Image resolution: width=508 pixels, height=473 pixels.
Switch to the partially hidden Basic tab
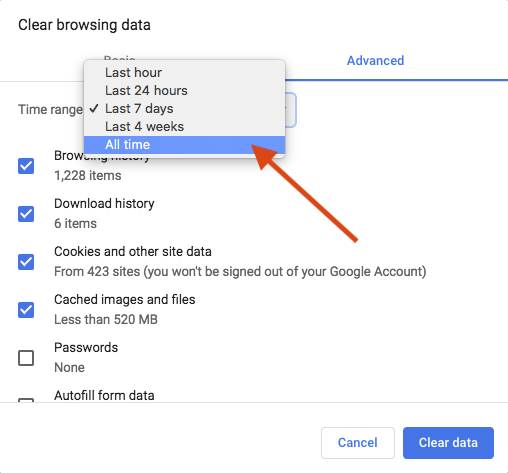[119, 58]
